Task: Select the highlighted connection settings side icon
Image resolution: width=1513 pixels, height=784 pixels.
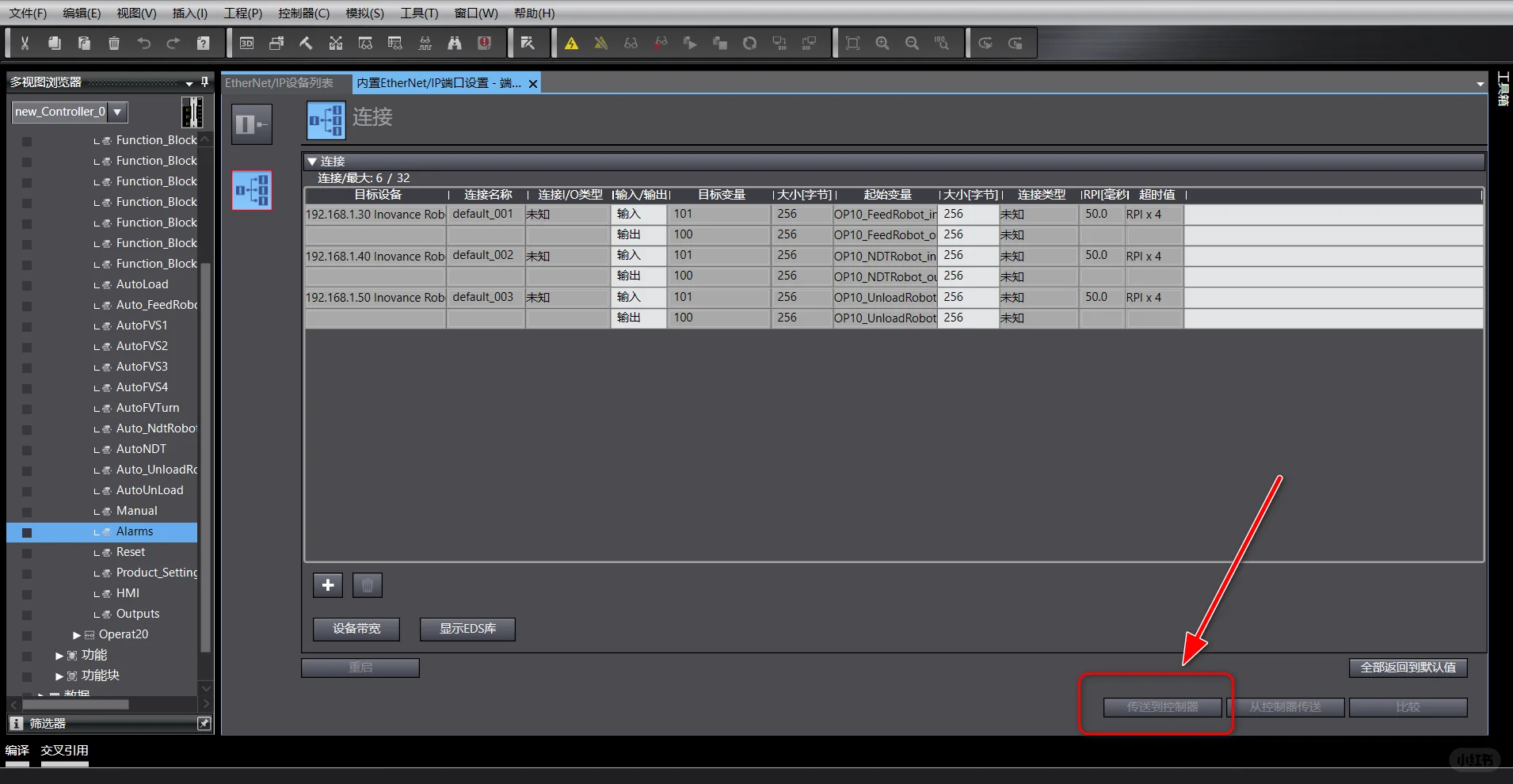Action: click(252, 190)
